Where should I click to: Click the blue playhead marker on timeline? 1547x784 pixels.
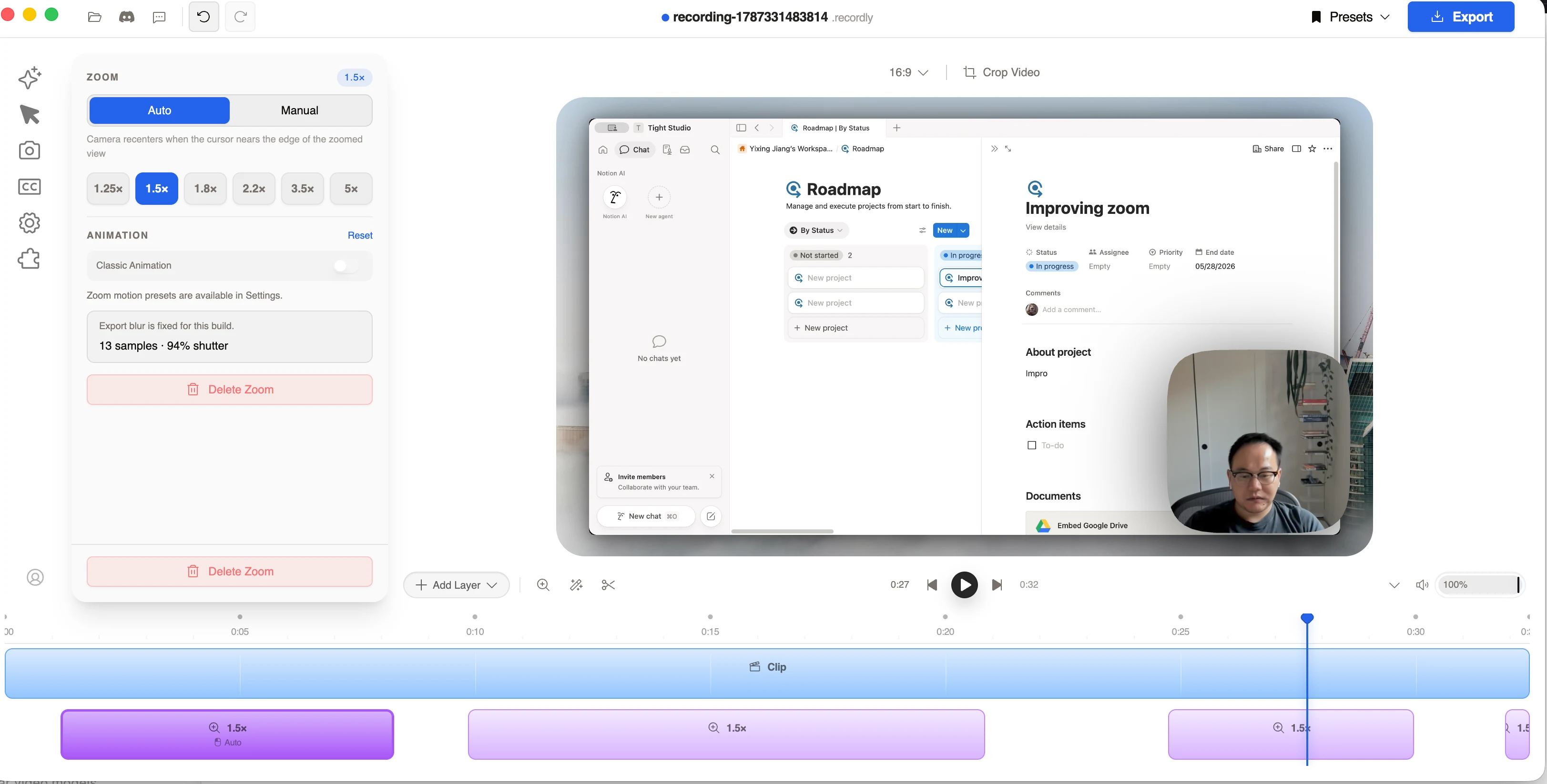(1307, 618)
